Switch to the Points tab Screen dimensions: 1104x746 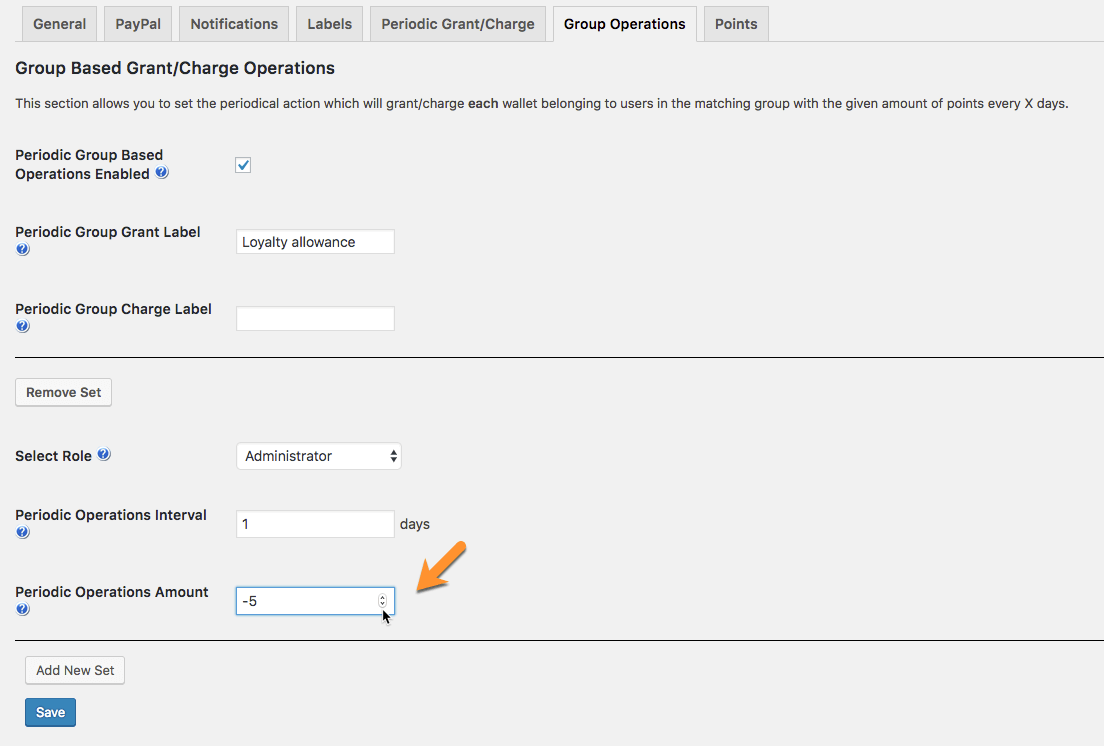click(x=735, y=24)
